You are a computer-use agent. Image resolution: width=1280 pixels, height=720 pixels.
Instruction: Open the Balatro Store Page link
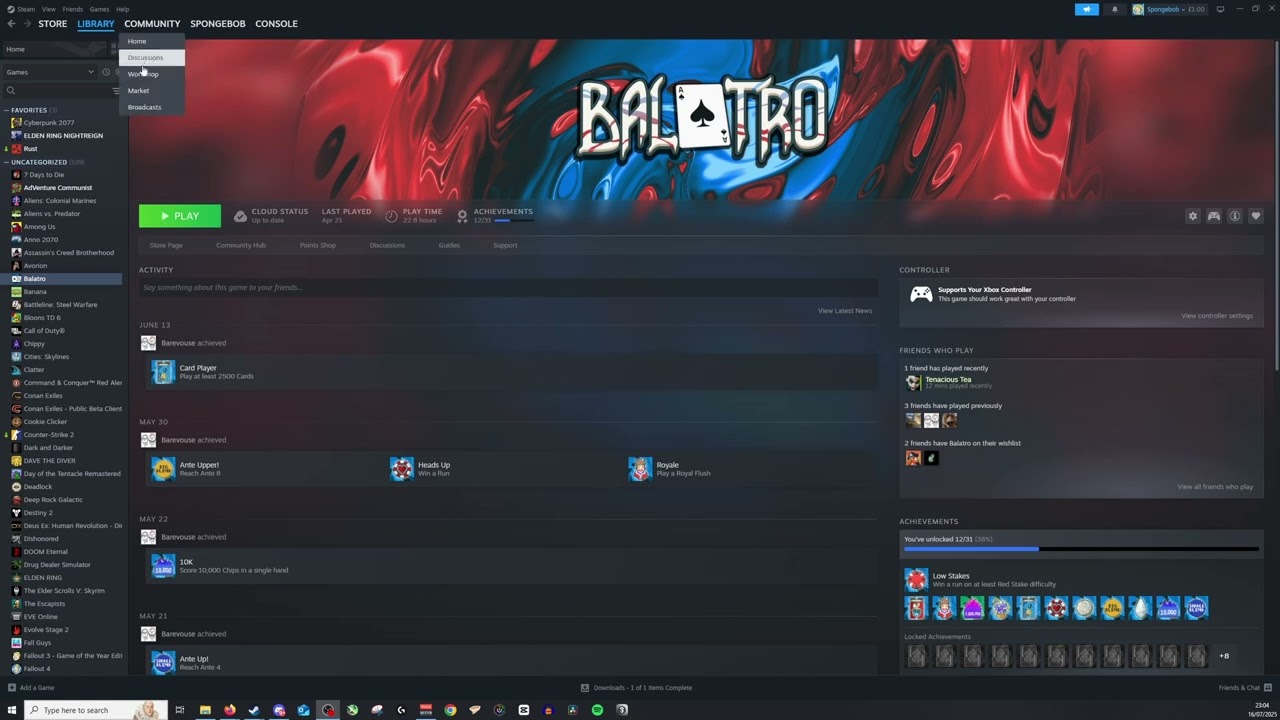pyautogui.click(x=166, y=245)
